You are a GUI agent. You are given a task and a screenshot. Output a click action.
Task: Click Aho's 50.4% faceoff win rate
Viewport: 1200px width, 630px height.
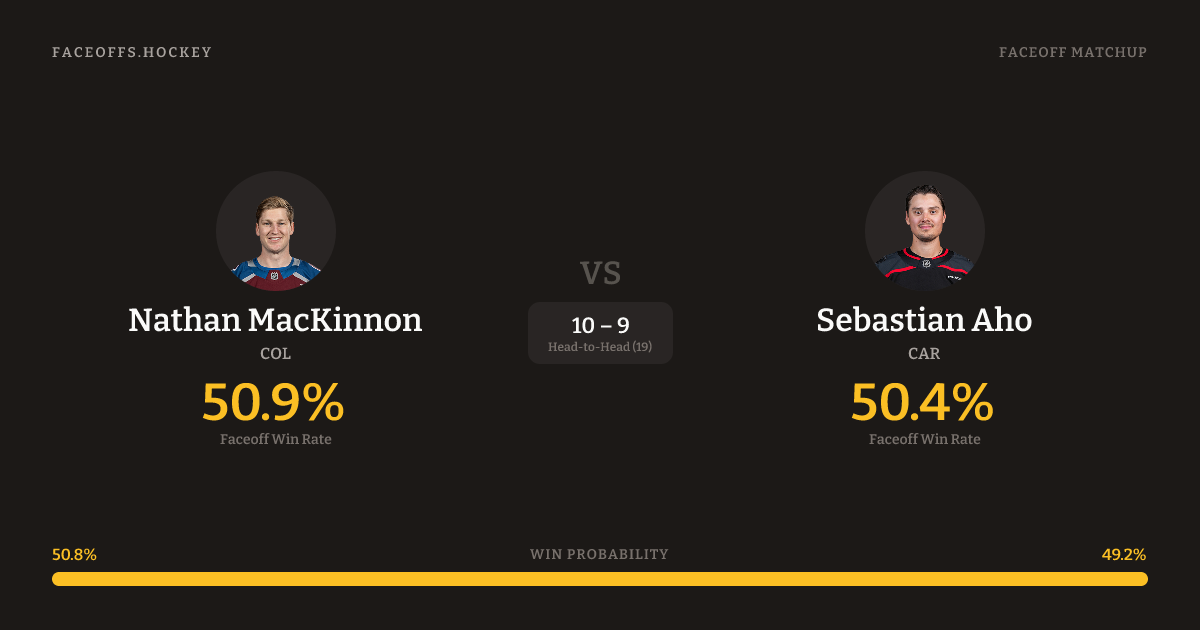(922, 402)
